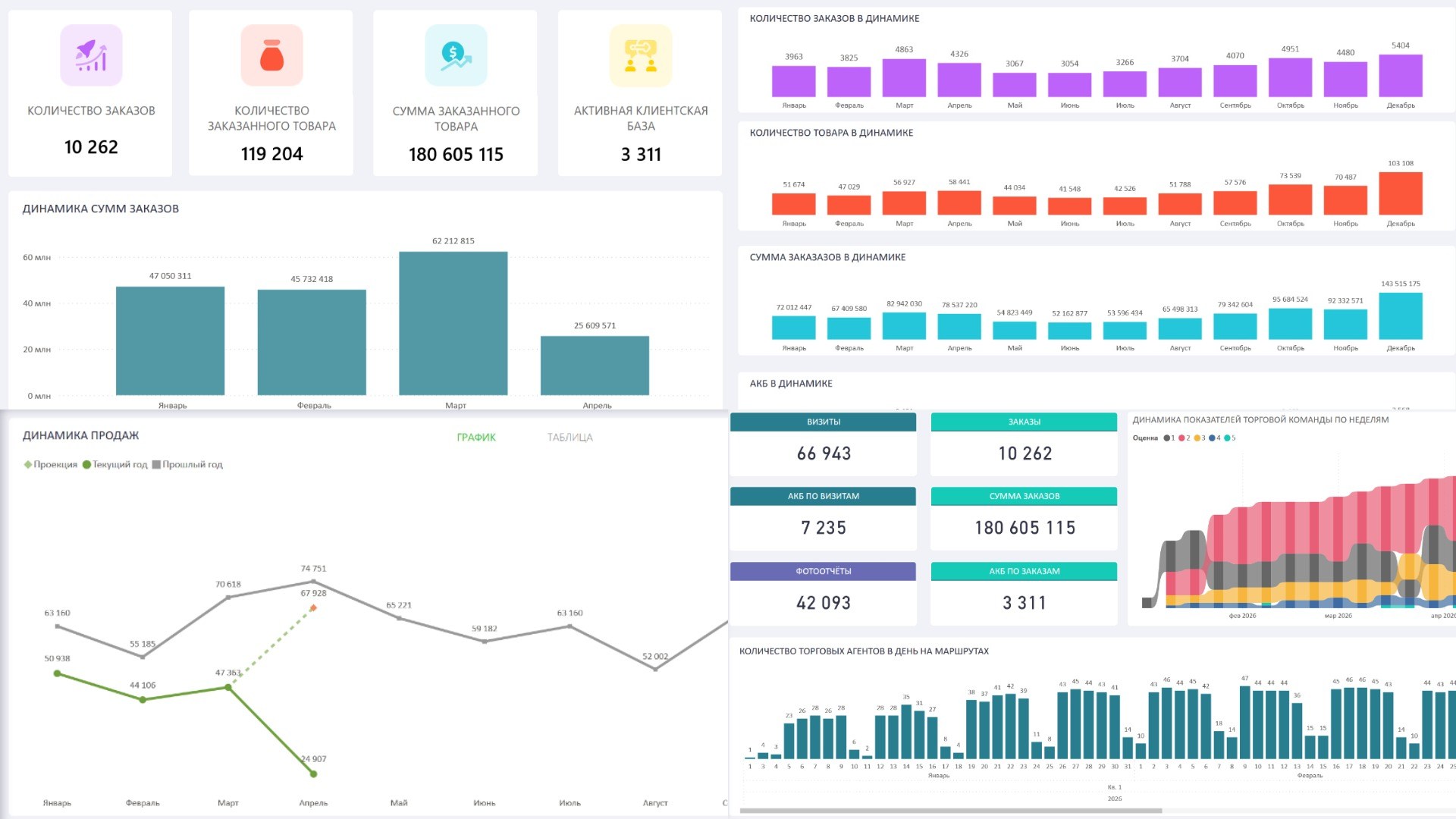The image size is (1456, 819).
Task: Click the client base people icon
Action: click(641, 55)
